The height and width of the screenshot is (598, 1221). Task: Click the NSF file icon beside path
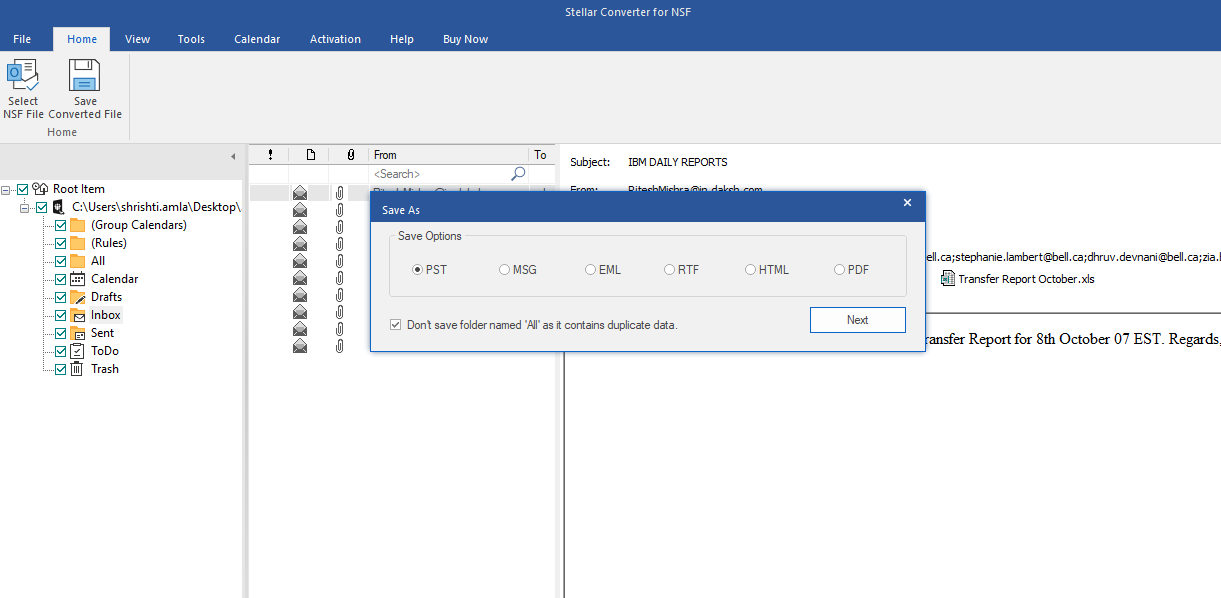pyautogui.click(x=58, y=207)
